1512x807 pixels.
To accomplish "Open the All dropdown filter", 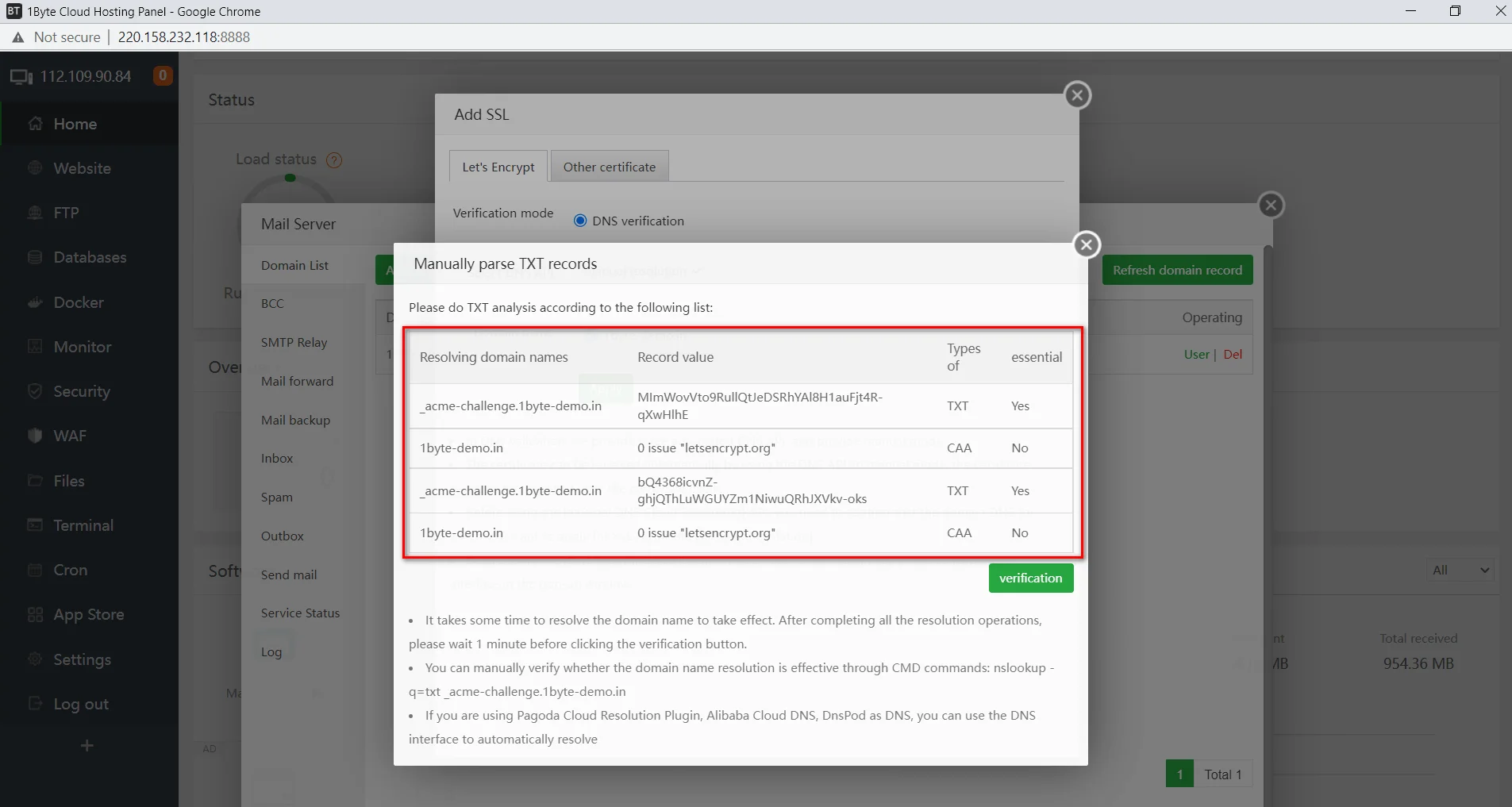I will [1460, 570].
